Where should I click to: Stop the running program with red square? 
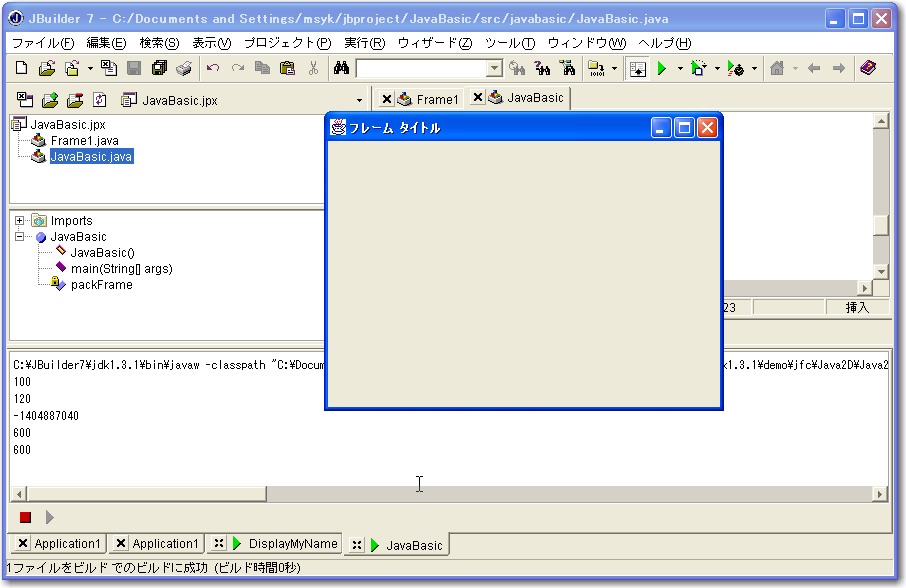click(25, 517)
